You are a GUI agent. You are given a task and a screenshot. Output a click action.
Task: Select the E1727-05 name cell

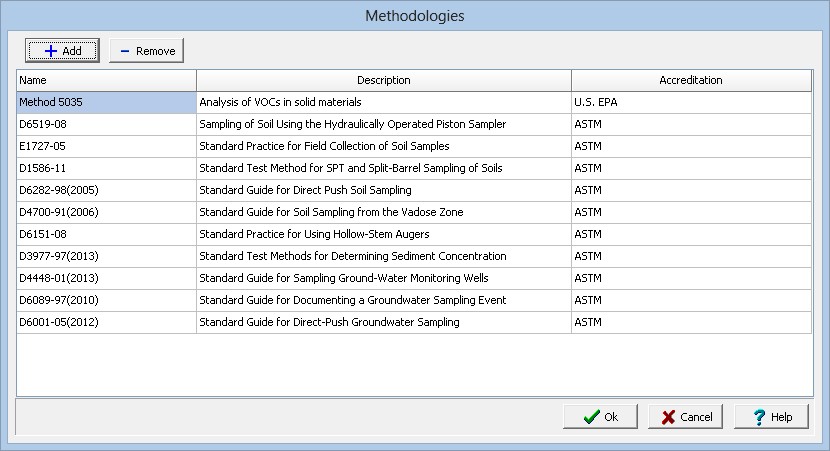[106, 146]
